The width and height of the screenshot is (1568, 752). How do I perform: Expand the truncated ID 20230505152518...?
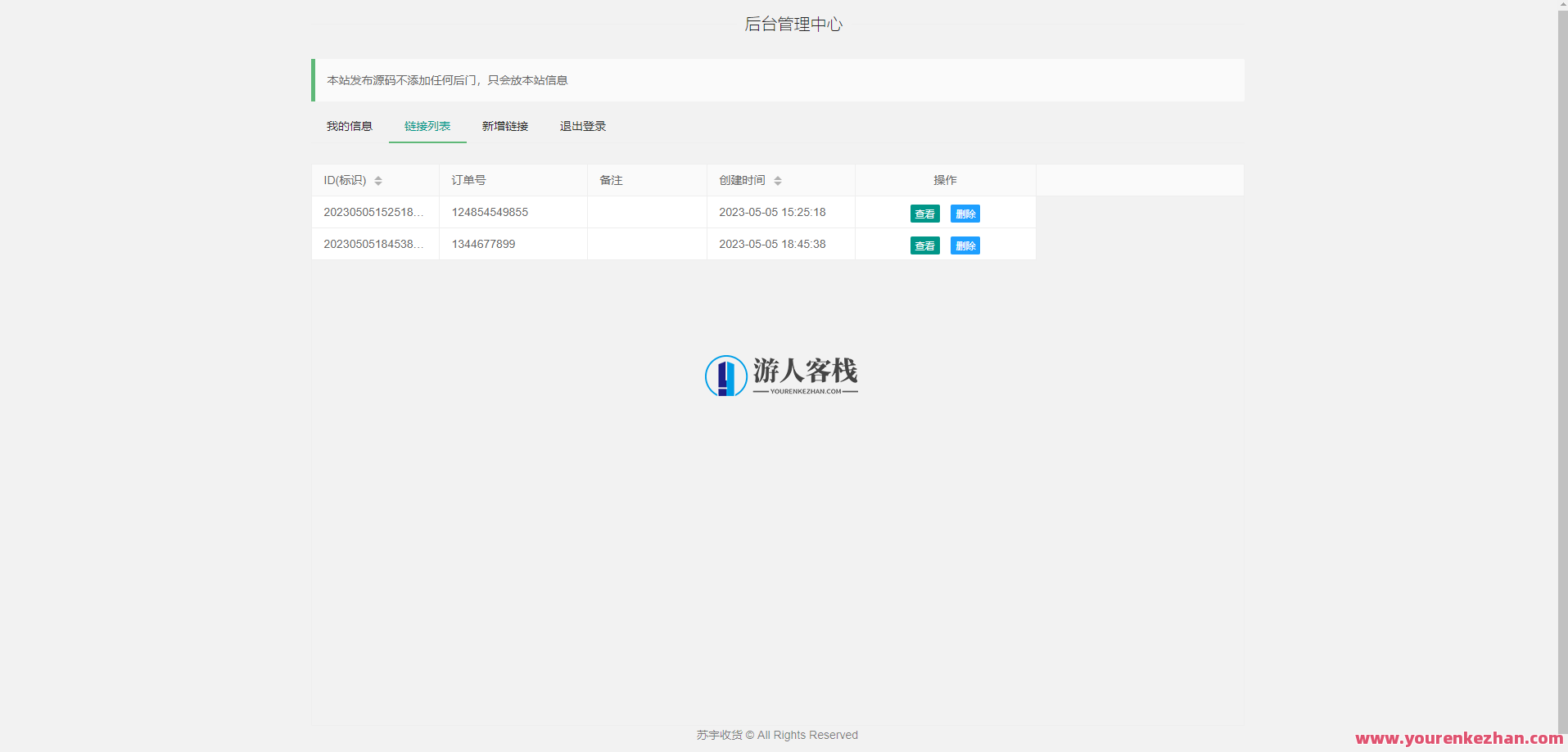click(374, 212)
